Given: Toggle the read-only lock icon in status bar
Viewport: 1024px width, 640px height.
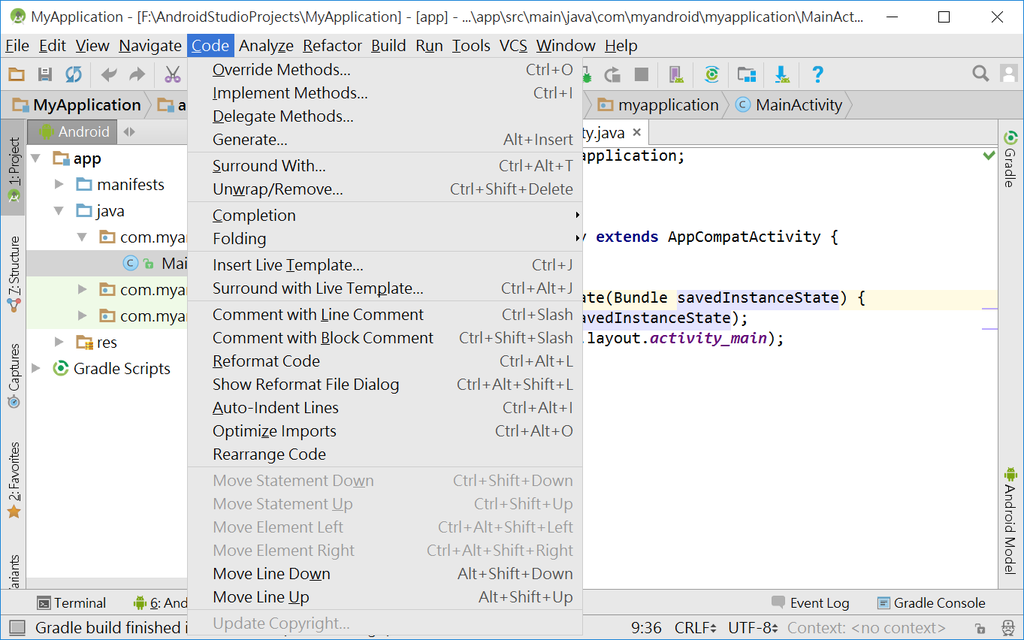Looking at the screenshot, I should pos(980,629).
